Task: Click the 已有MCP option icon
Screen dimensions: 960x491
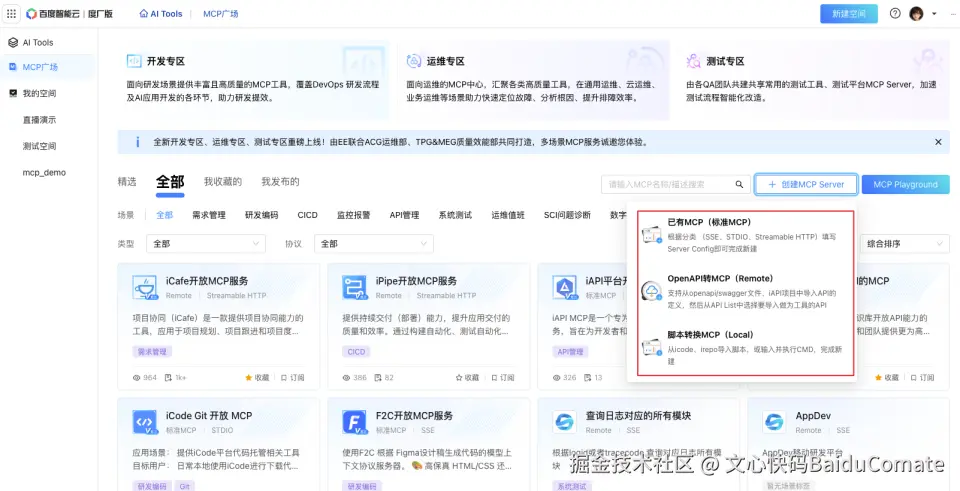Action: 651,235
